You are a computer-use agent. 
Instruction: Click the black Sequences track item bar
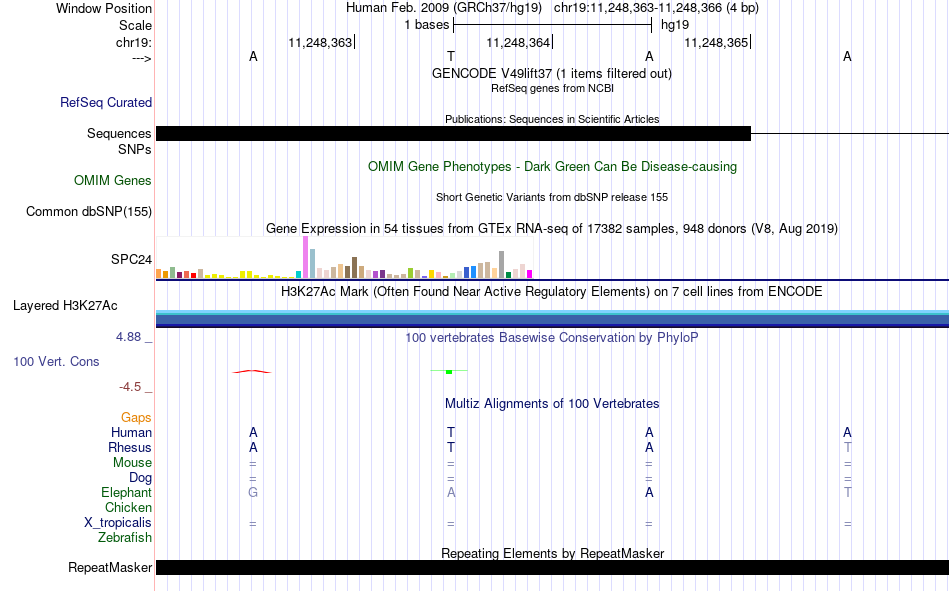tap(453, 133)
